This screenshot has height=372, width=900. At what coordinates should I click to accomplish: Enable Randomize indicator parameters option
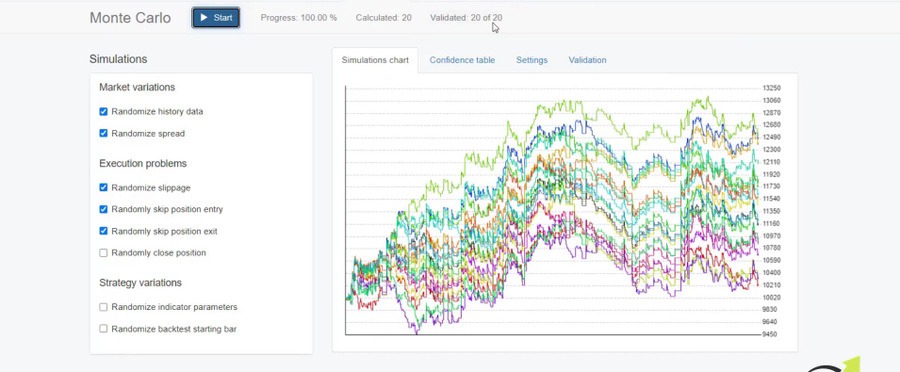click(103, 307)
